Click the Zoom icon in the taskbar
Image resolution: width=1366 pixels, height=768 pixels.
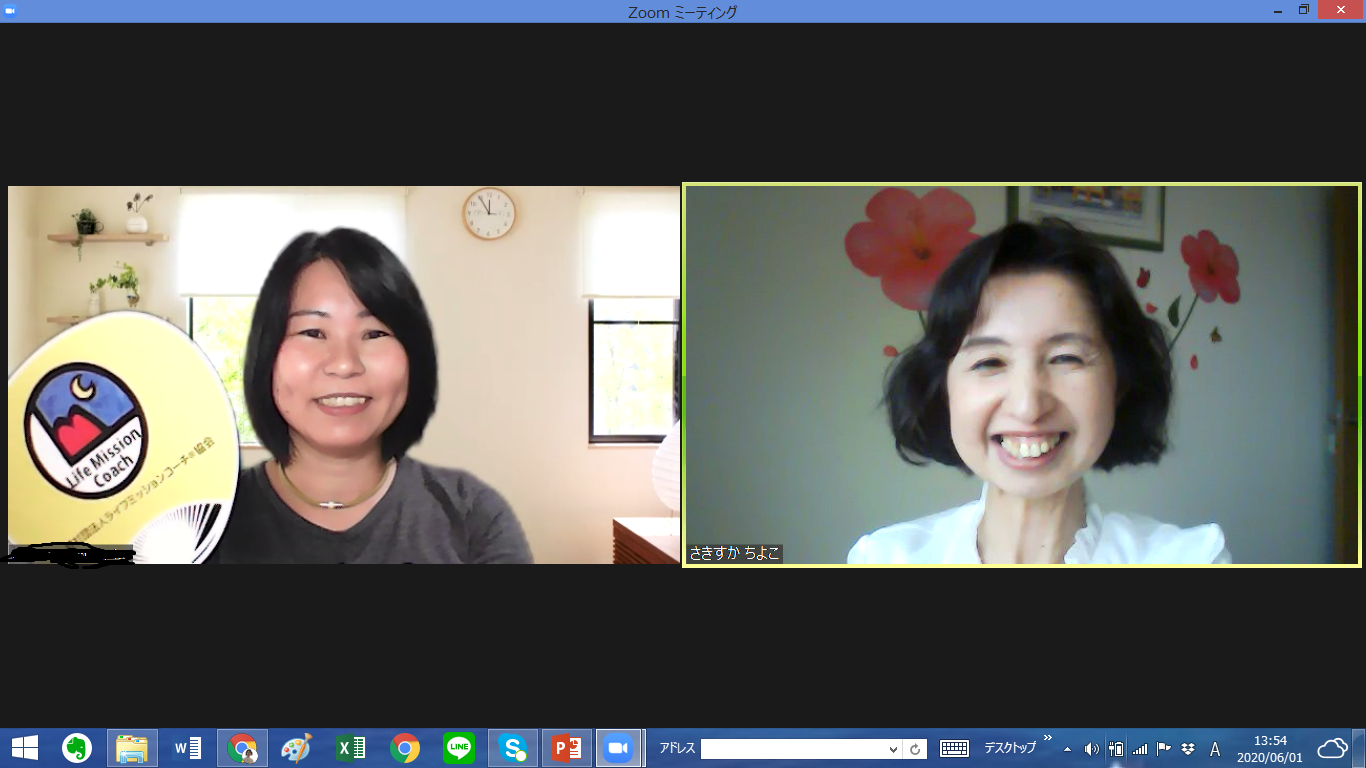(618, 748)
